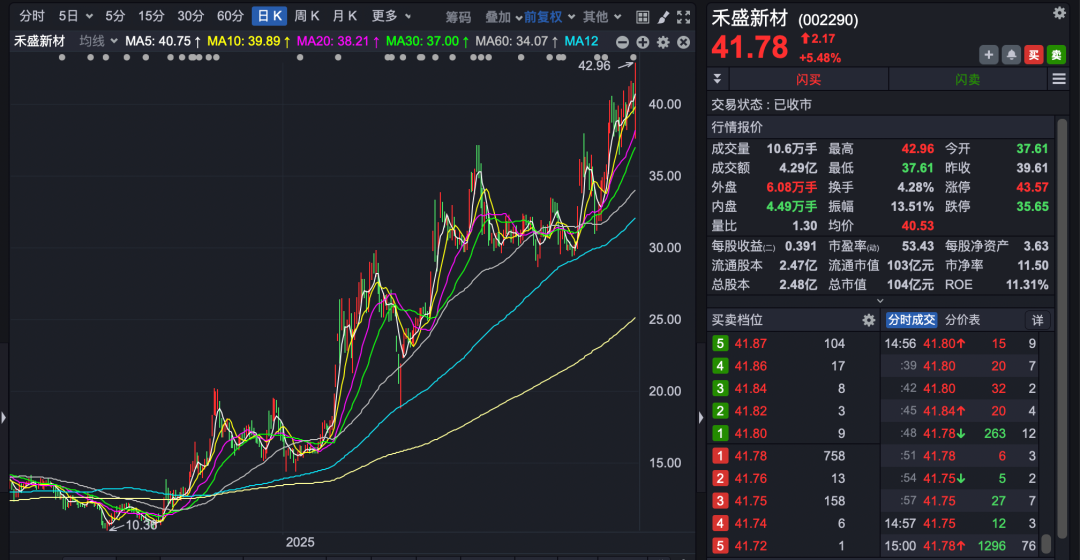This screenshot has height=560, width=1080.
Task: Open moving average indicator settings gear
Action: coord(663,41)
